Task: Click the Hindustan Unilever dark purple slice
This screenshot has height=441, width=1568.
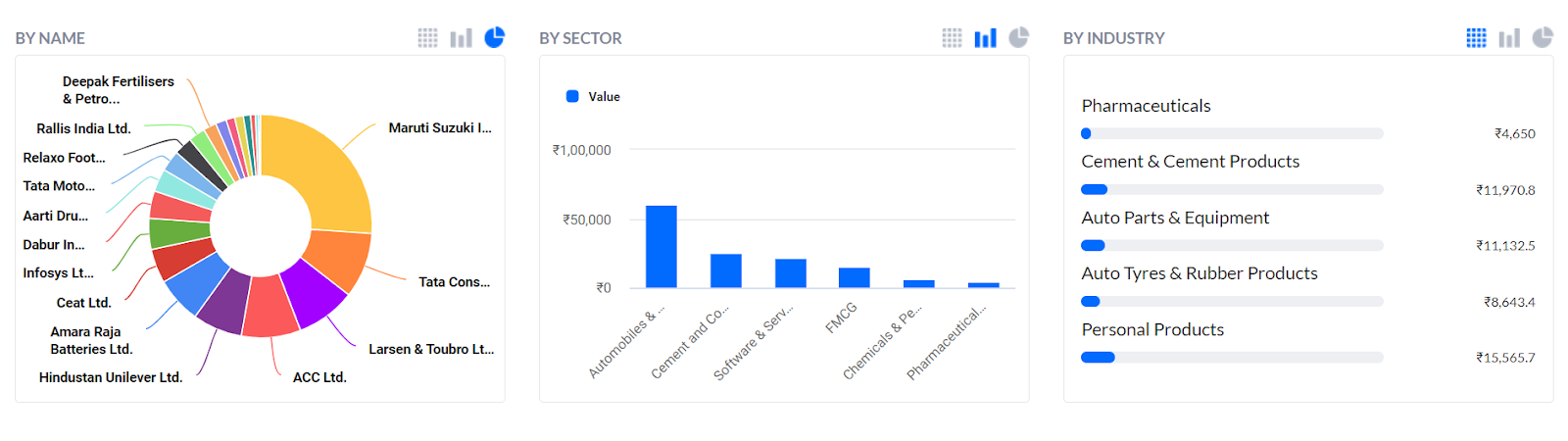Action: pos(226,301)
